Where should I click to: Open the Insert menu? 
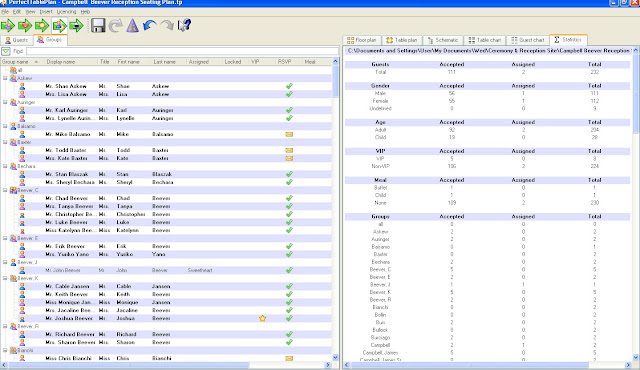46,12
